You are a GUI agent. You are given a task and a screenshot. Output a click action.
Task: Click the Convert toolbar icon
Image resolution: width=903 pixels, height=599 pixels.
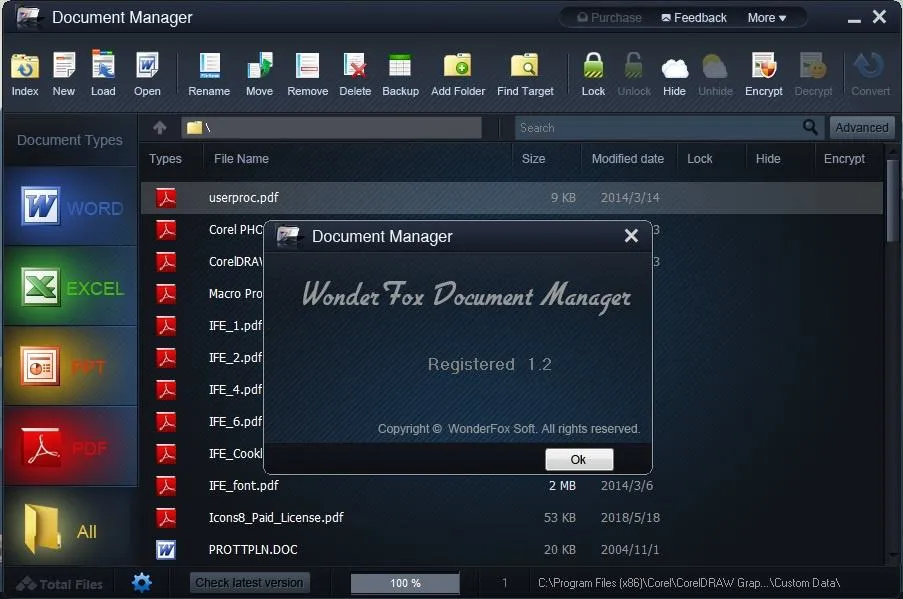870,74
